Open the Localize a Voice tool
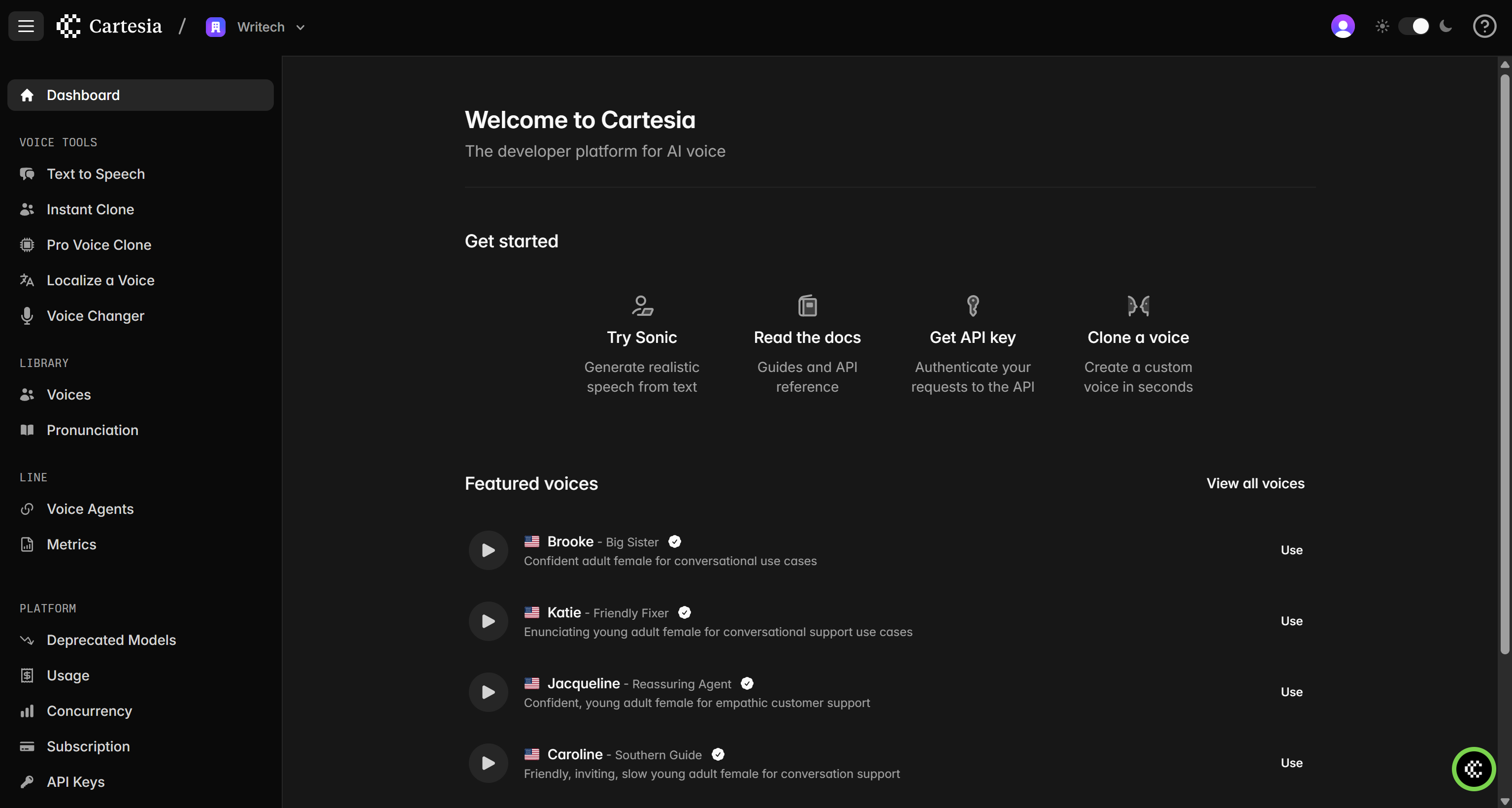Viewport: 1512px width, 808px height. coord(100,280)
